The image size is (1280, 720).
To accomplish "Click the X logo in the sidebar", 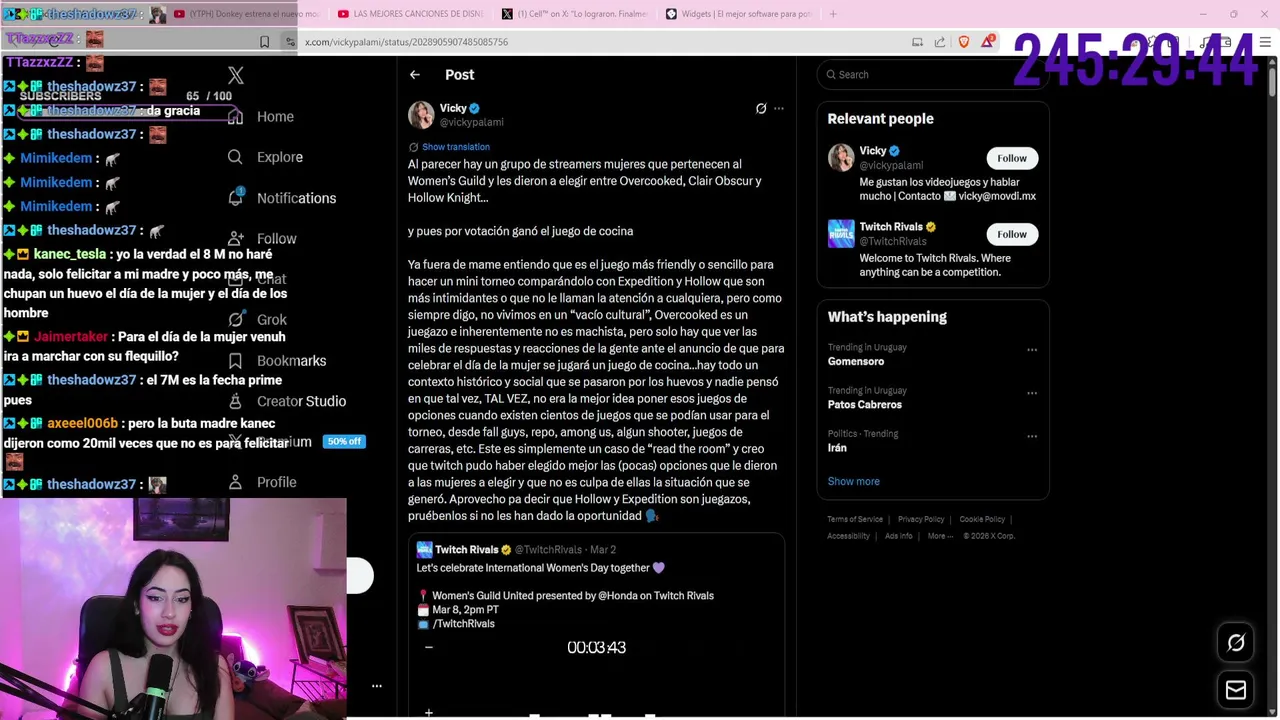I will 236,76.
